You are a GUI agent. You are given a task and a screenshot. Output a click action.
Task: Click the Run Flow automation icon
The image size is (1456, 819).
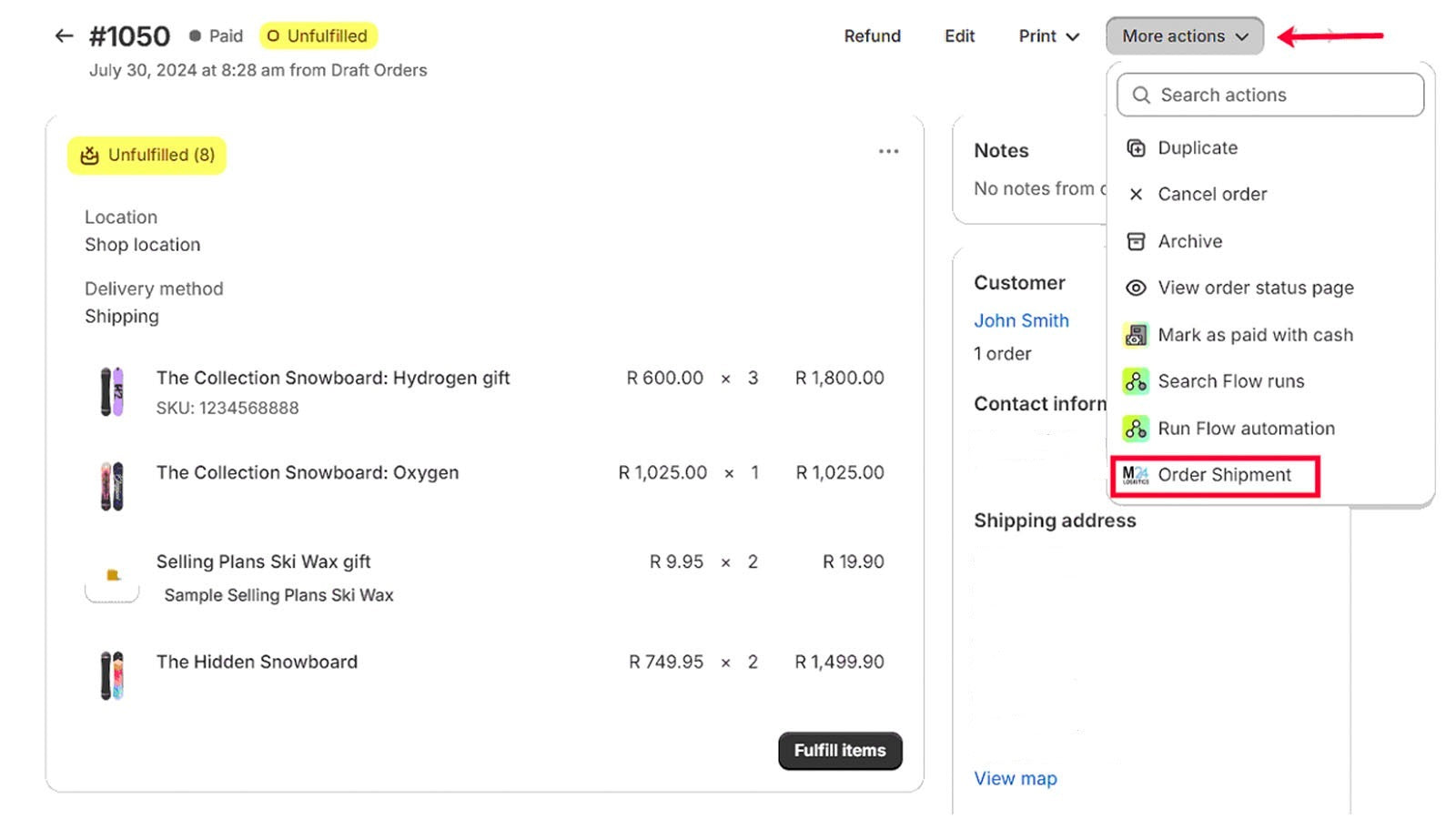pos(1136,429)
